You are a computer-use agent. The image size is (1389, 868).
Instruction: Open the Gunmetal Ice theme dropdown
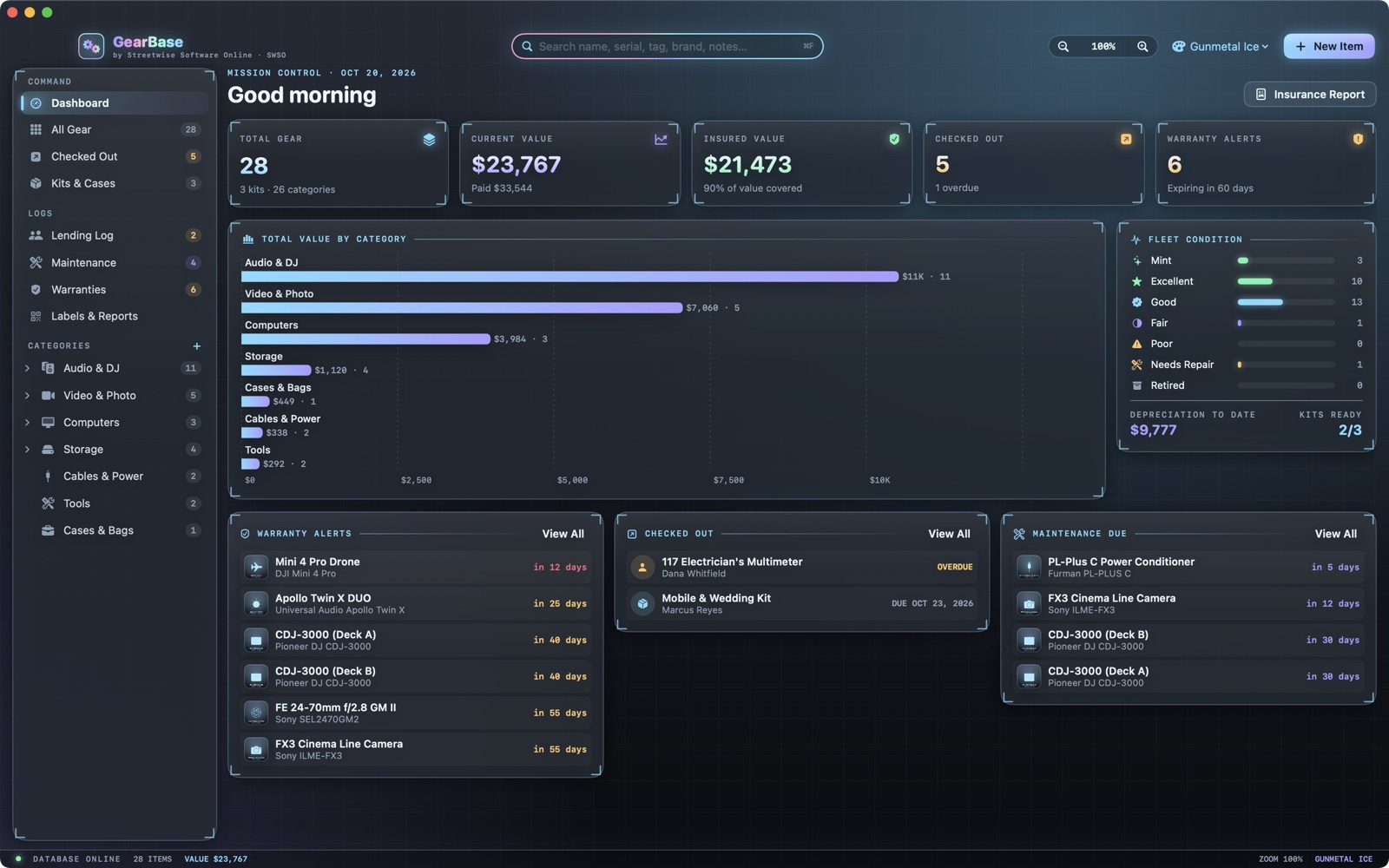[1221, 47]
